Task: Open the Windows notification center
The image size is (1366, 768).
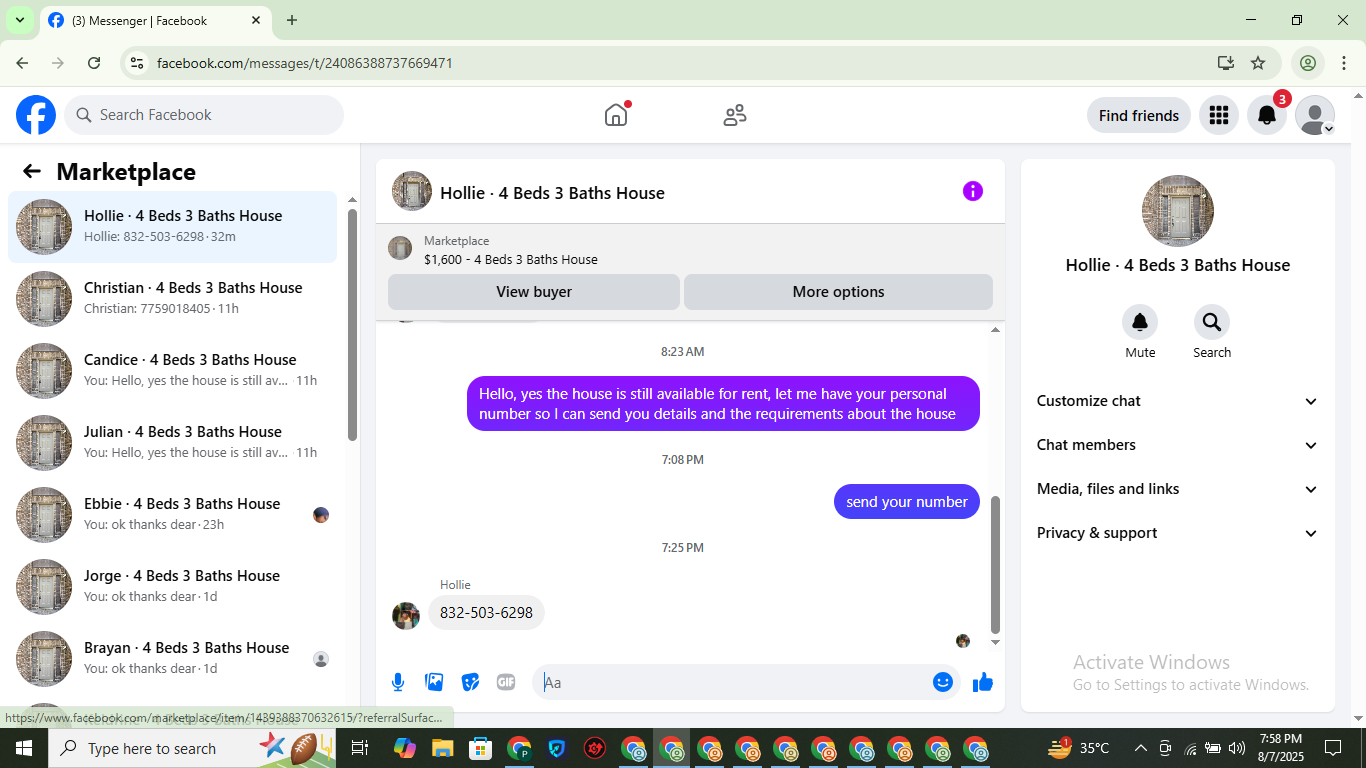Action: (x=1332, y=748)
